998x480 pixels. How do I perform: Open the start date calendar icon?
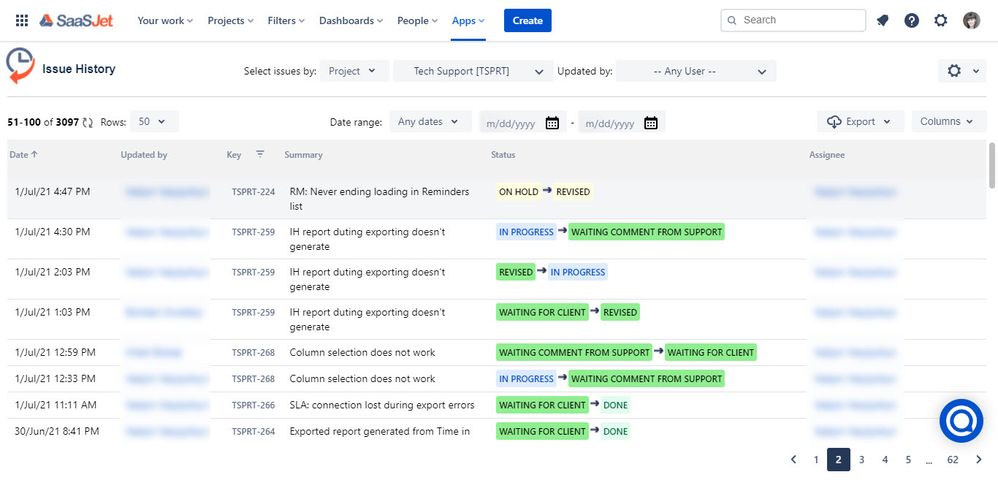point(552,123)
